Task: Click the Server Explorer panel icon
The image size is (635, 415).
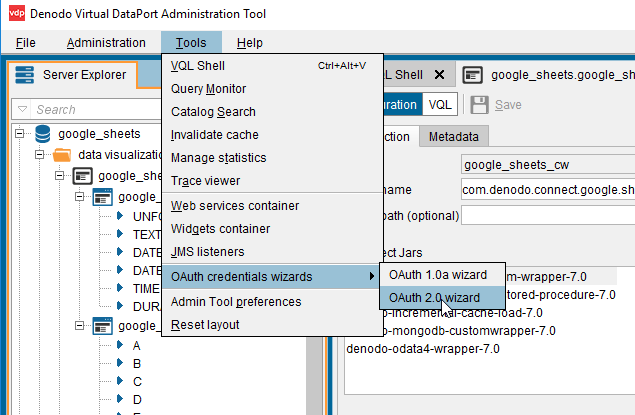Action: pyautogui.click(x=24, y=75)
